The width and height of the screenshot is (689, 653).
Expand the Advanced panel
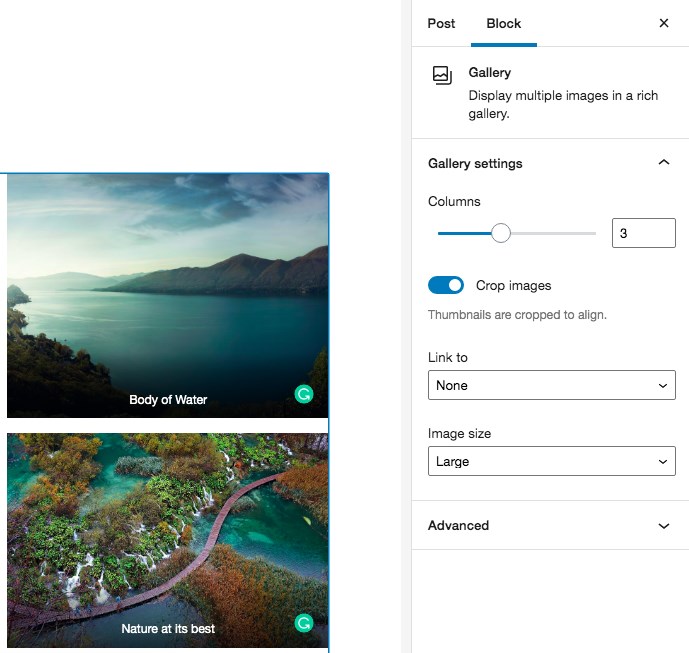click(664, 526)
